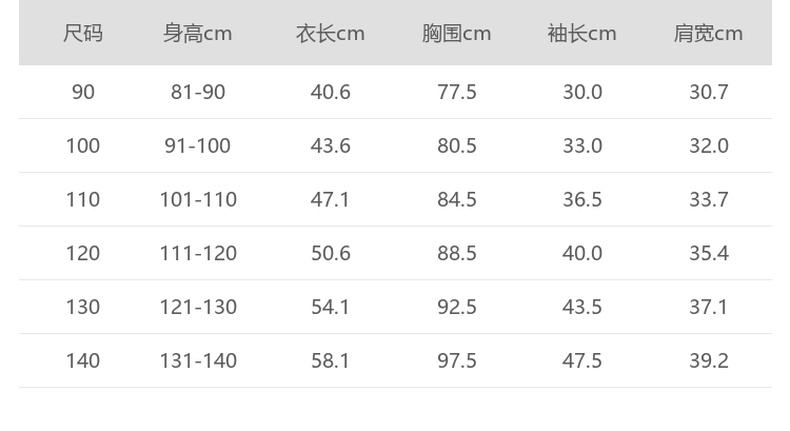
Task: Click the 43.5 sleeve length value
Action: coord(582,307)
